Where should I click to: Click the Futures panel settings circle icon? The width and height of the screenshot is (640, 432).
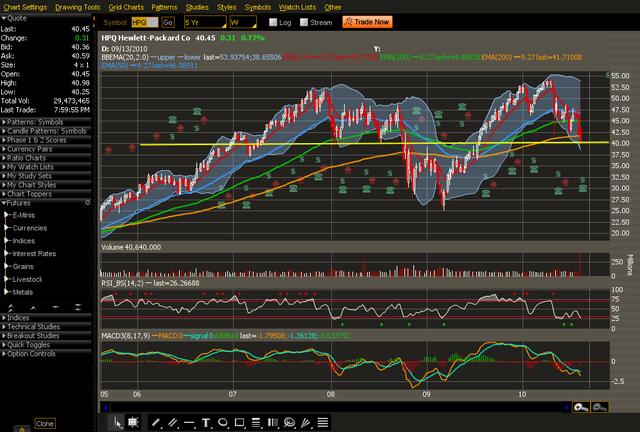click(87, 203)
